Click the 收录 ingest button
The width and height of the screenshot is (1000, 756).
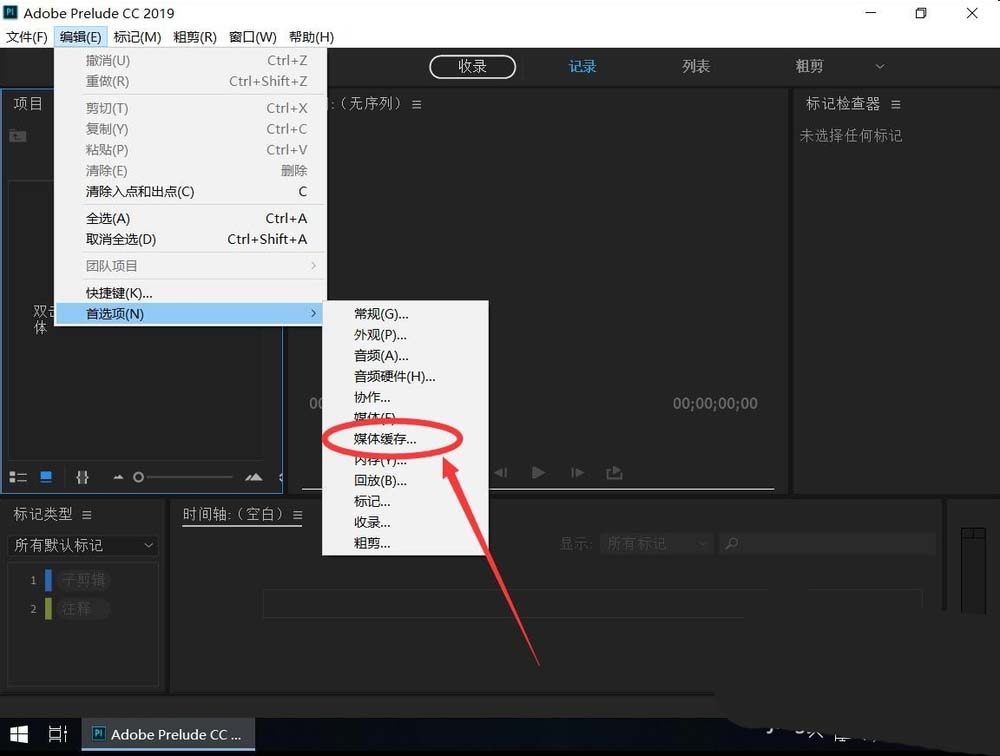(x=473, y=66)
